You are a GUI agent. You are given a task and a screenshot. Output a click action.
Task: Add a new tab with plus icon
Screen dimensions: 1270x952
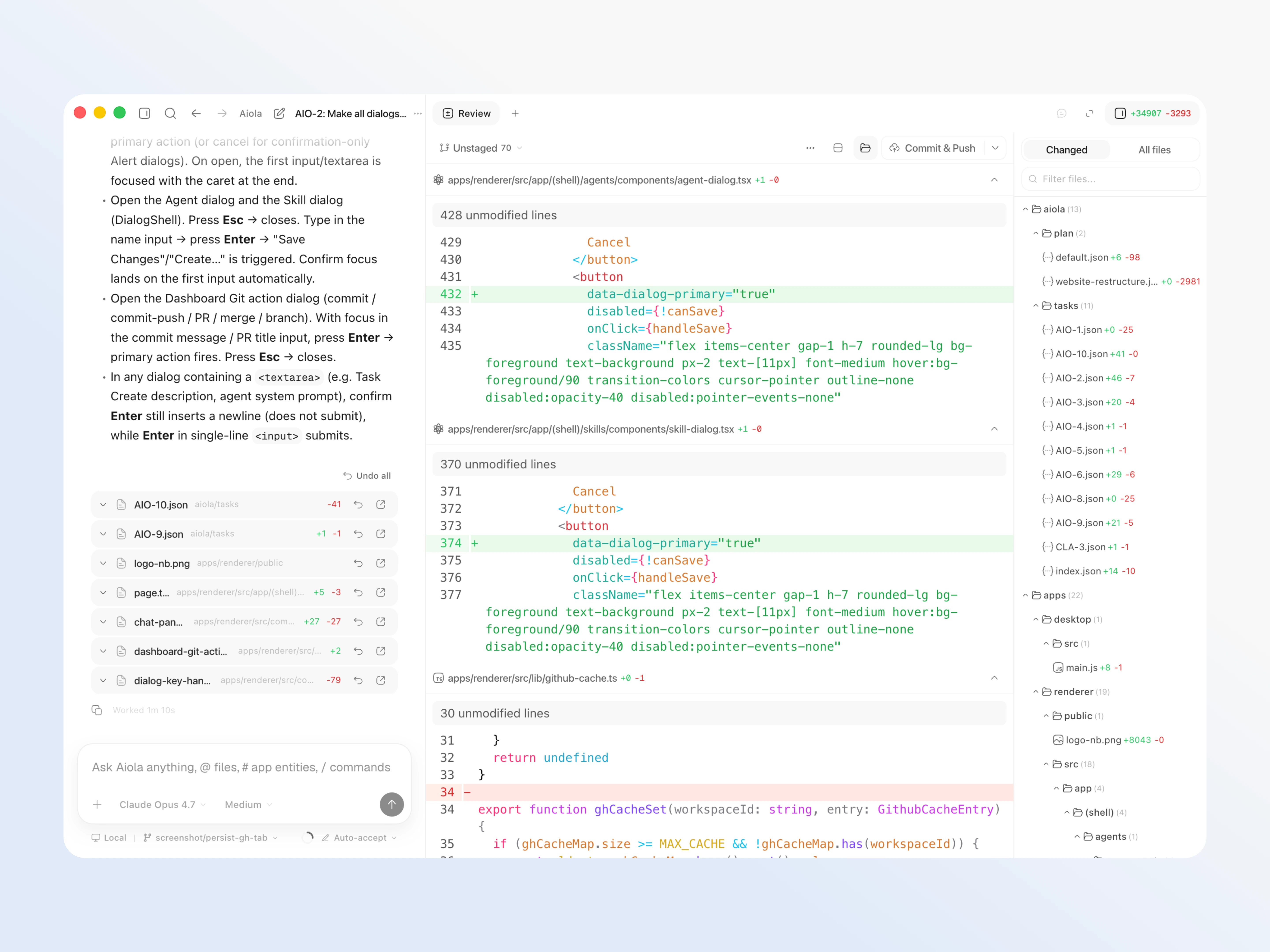click(x=515, y=114)
